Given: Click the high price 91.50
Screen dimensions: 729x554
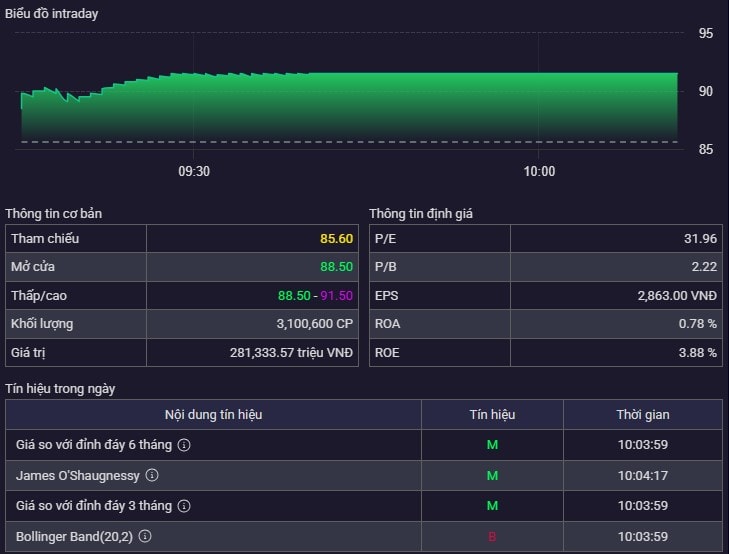Looking at the screenshot, I should [337, 296].
